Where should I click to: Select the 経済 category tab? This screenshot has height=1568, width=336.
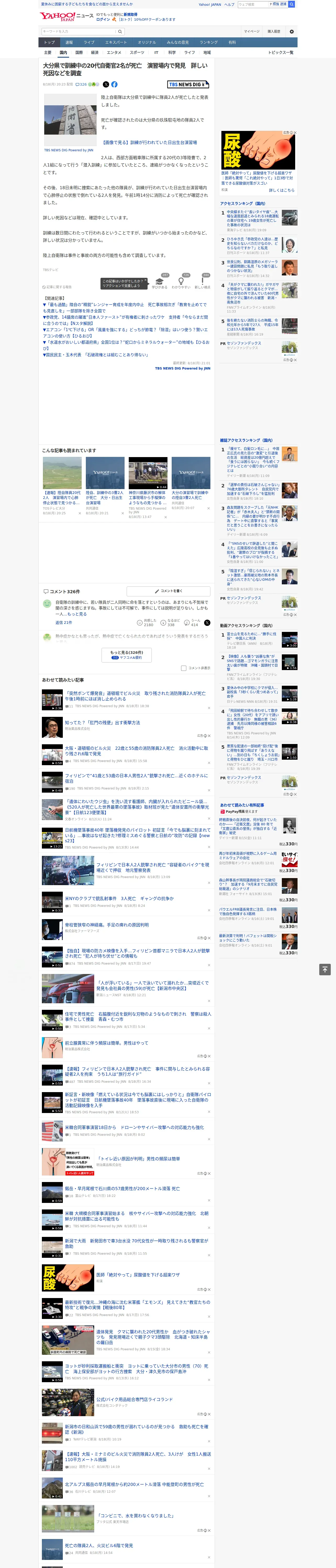tap(94, 53)
